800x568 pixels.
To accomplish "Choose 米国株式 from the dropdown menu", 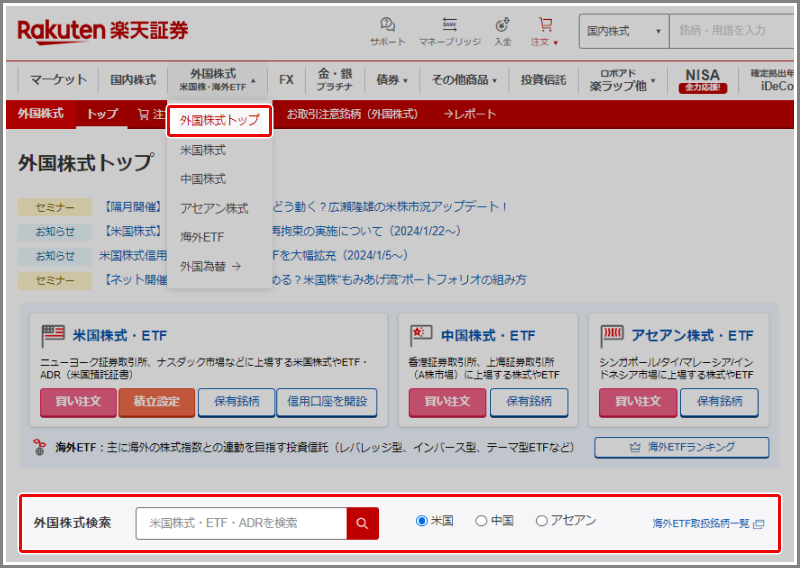I will 203,150.
